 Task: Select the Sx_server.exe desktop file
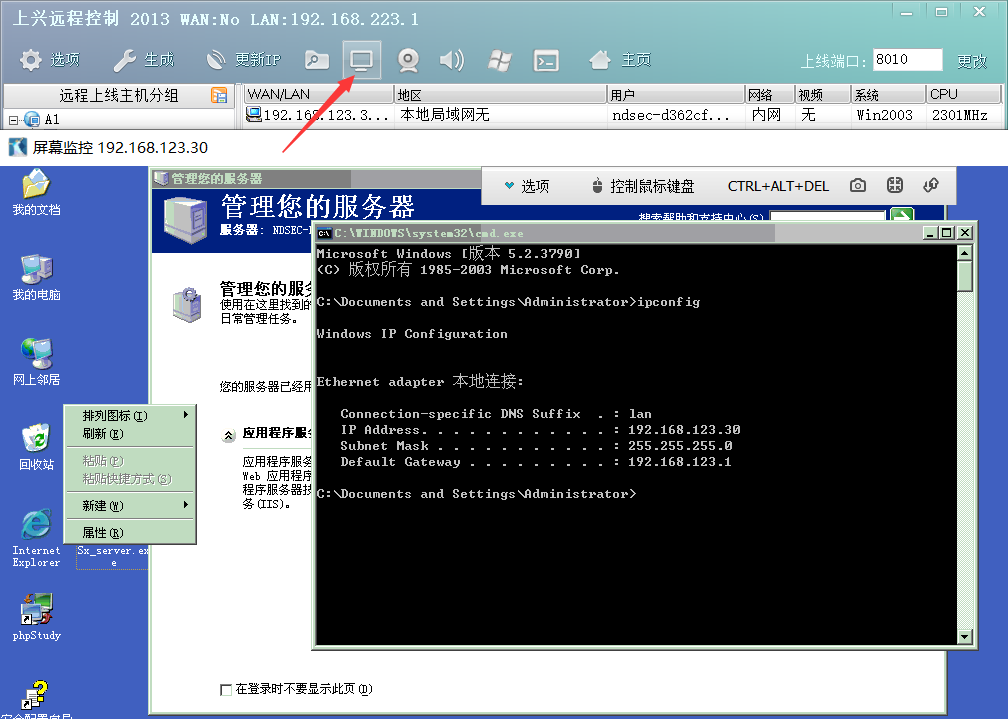point(113,556)
